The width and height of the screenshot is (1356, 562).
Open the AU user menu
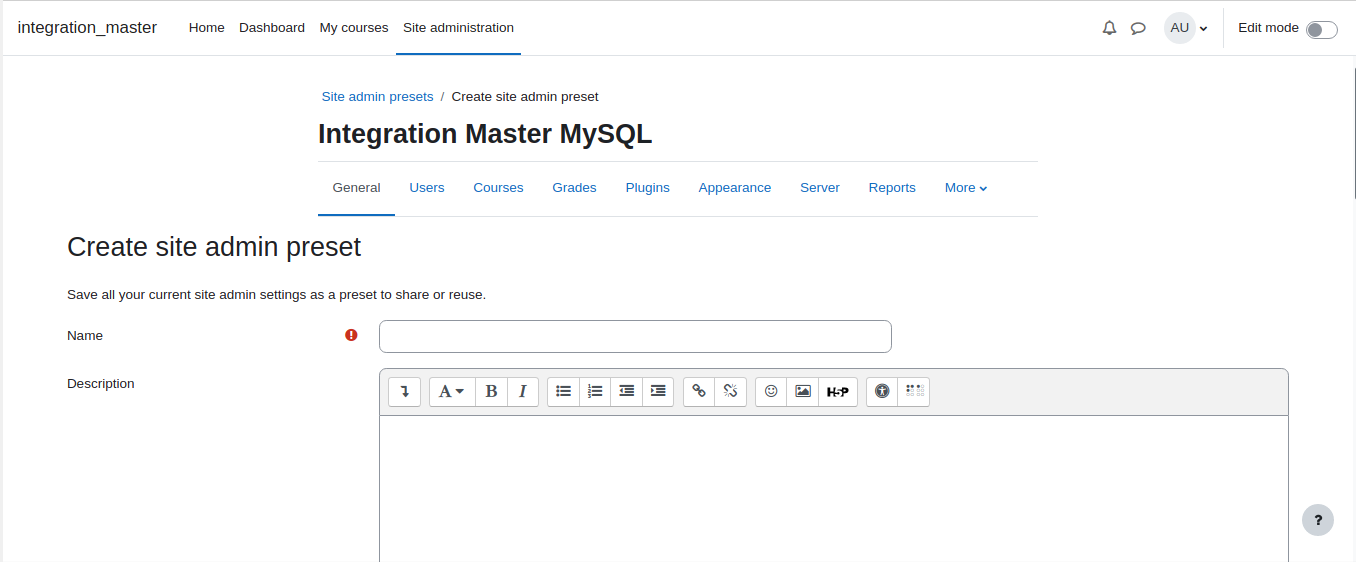click(x=1186, y=28)
